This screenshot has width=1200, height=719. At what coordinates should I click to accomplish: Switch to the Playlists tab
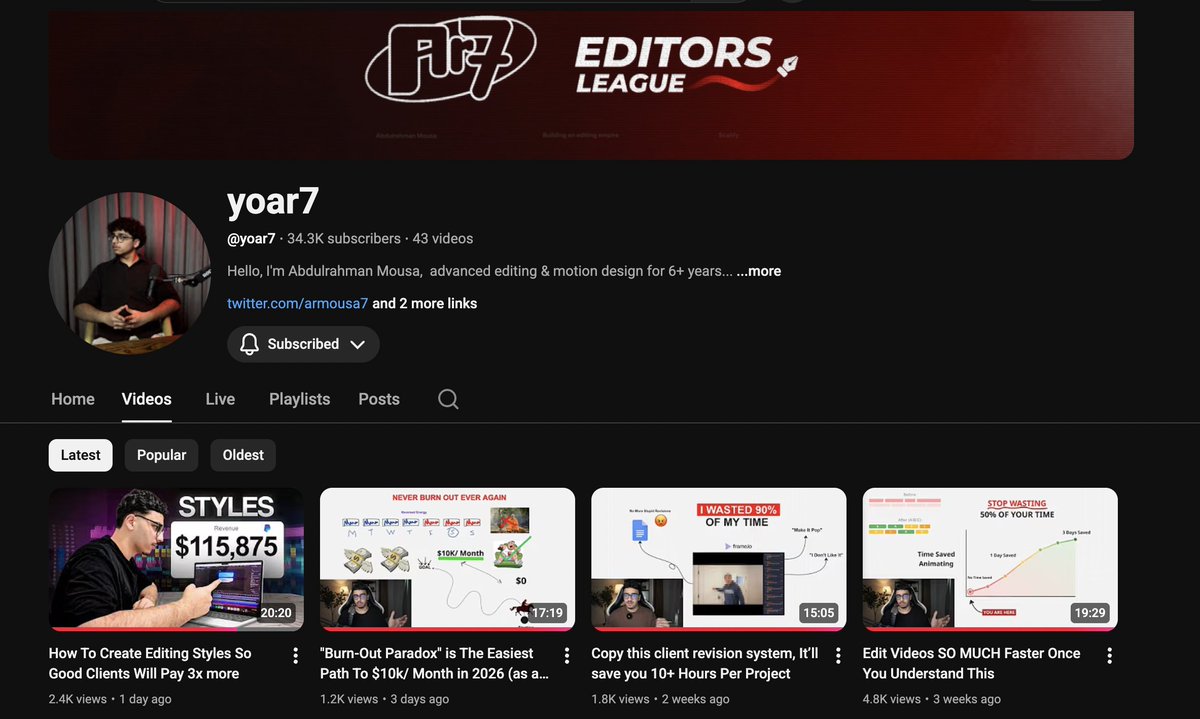pyautogui.click(x=299, y=398)
